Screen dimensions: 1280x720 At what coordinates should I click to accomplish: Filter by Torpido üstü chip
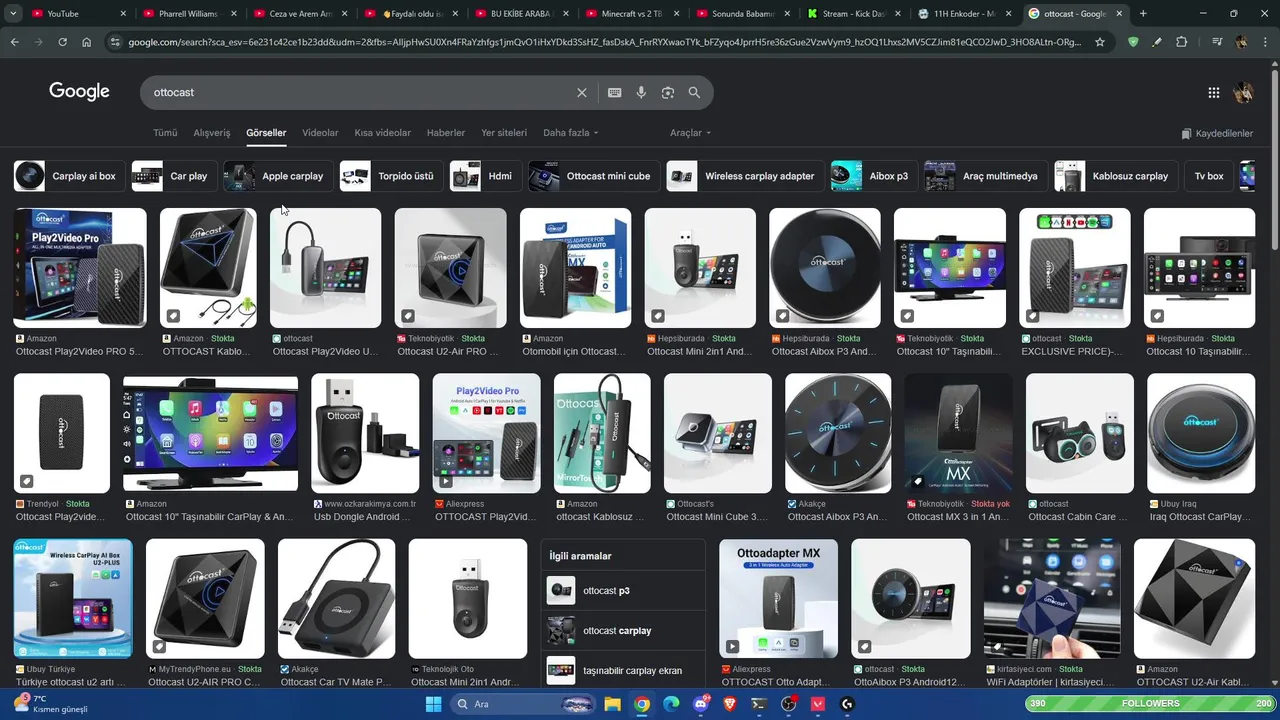[x=391, y=176]
